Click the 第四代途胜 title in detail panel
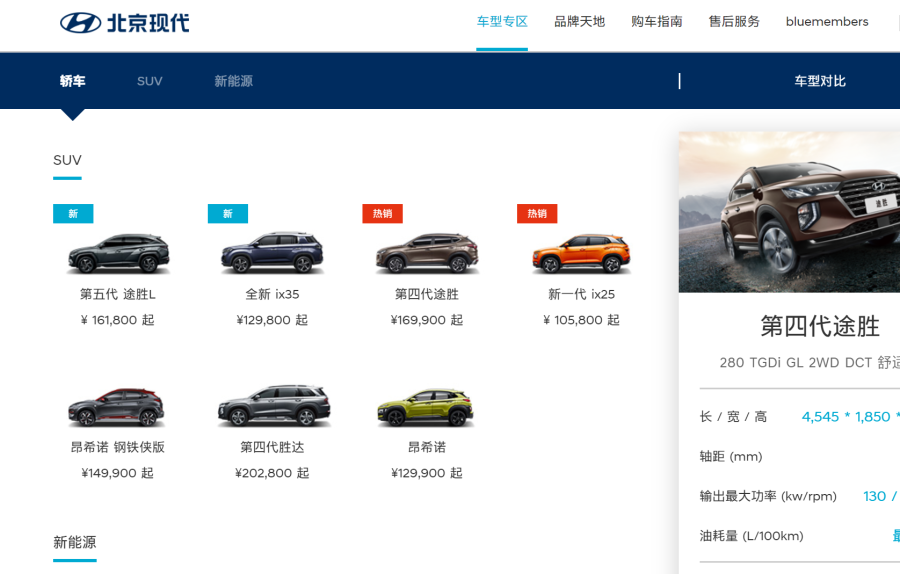 pyautogui.click(x=820, y=327)
